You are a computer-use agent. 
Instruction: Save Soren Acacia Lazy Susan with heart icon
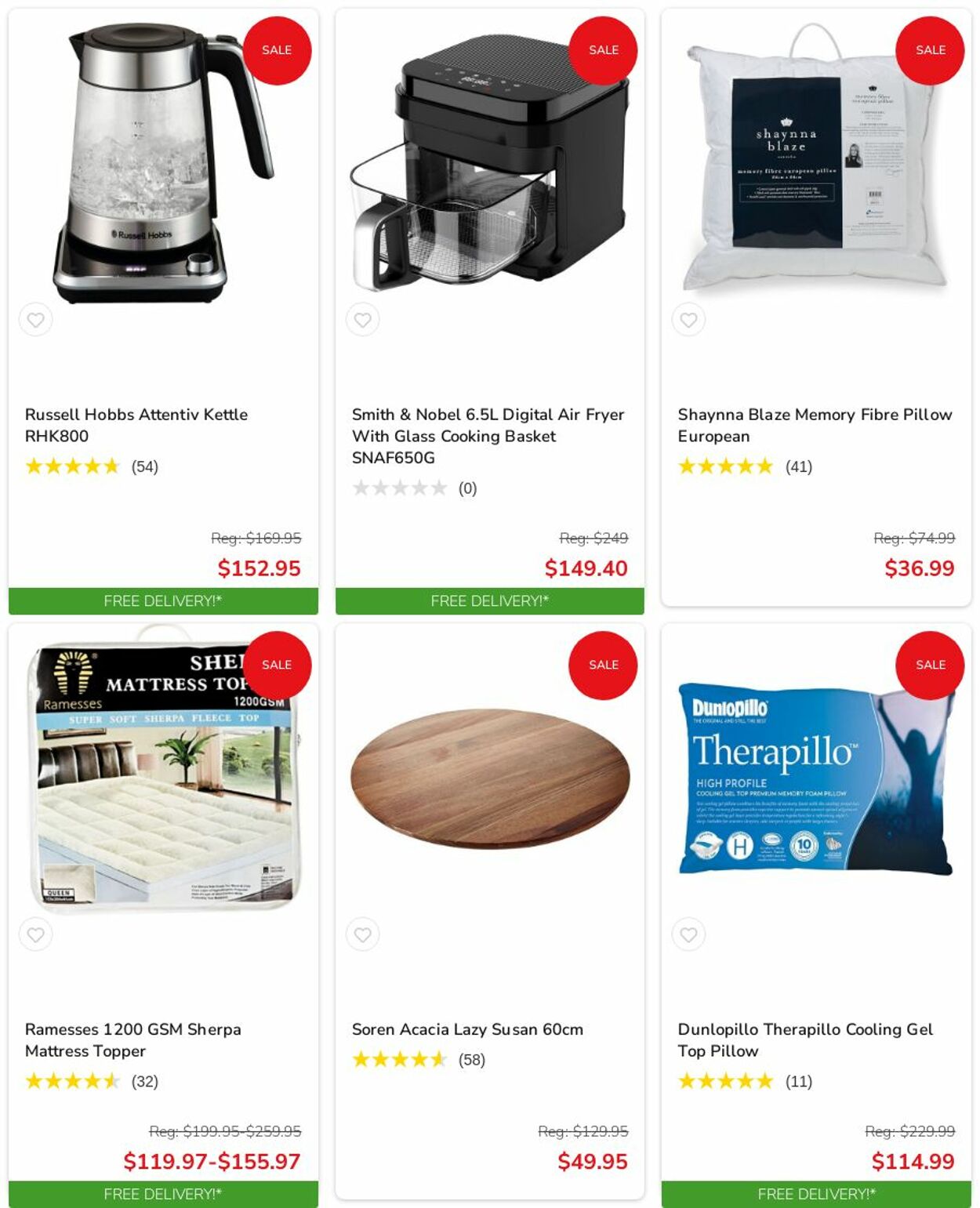(x=362, y=934)
